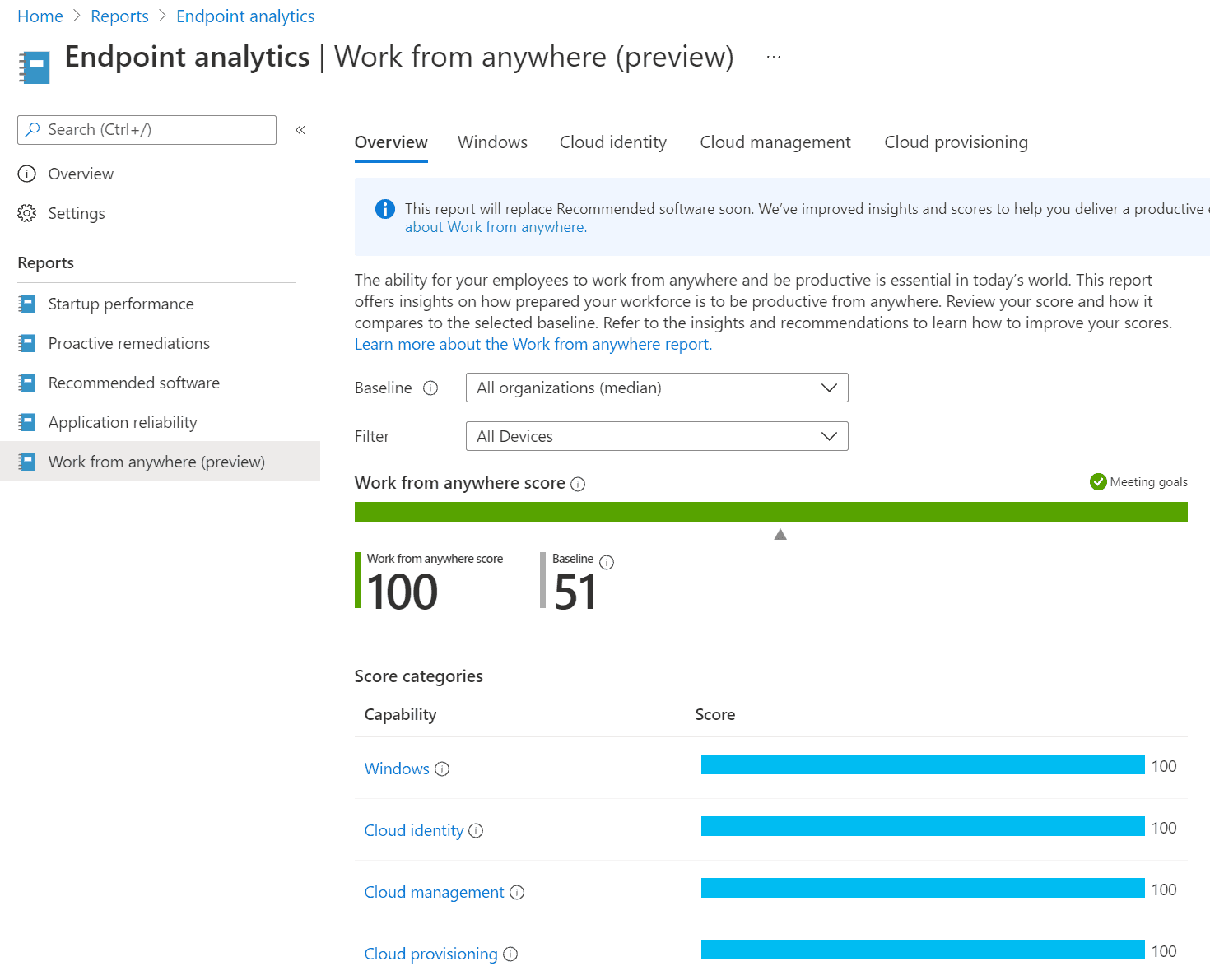This screenshot has height=980, width=1210.
Task: Navigate to Reports via the breadcrumb
Action: click(x=119, y=16)
